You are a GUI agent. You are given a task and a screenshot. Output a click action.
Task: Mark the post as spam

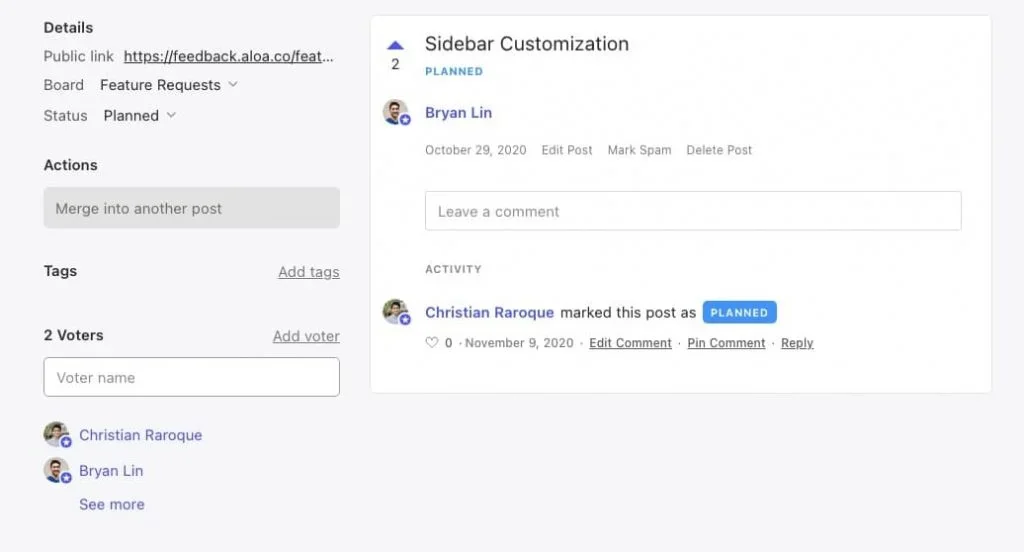click(639, 150)
